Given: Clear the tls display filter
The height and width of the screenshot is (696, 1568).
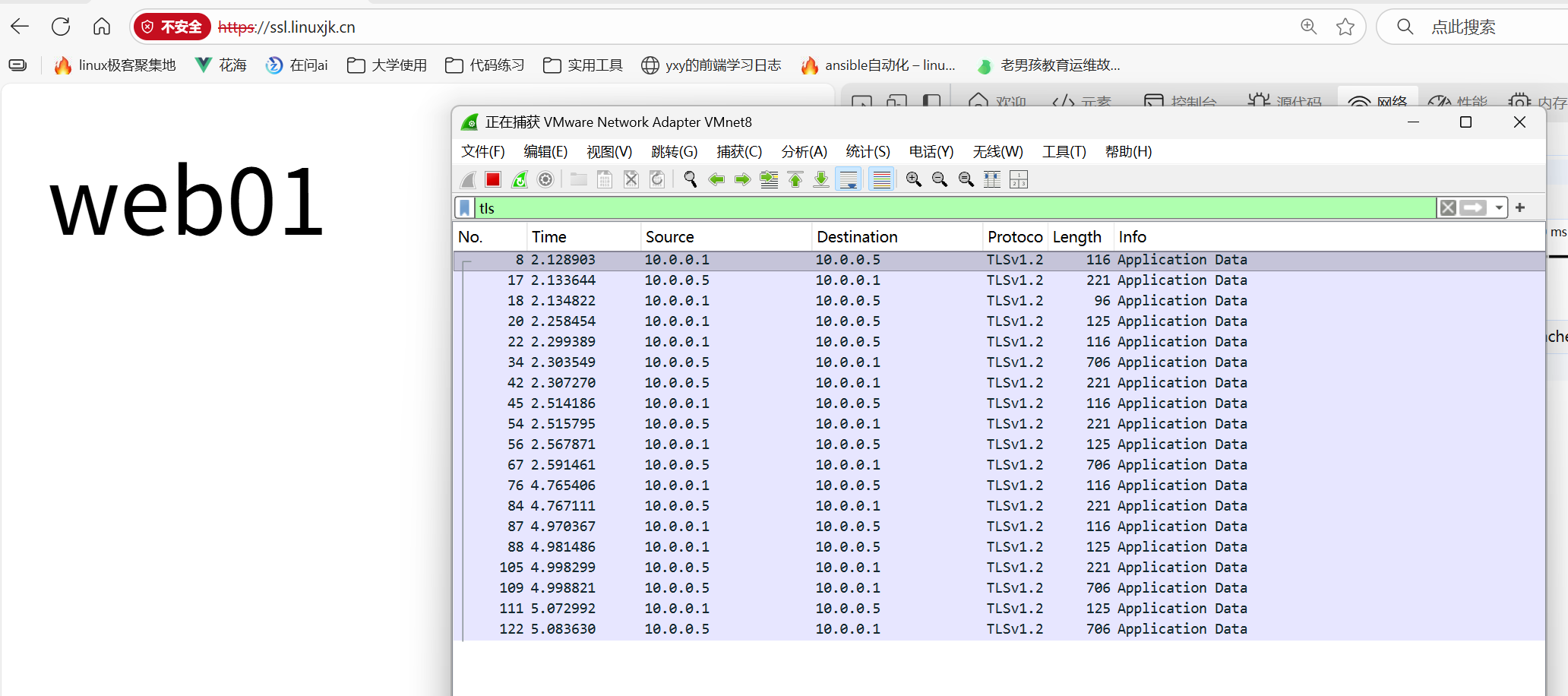Looking at the screenshot, I should pos(1448,208).
